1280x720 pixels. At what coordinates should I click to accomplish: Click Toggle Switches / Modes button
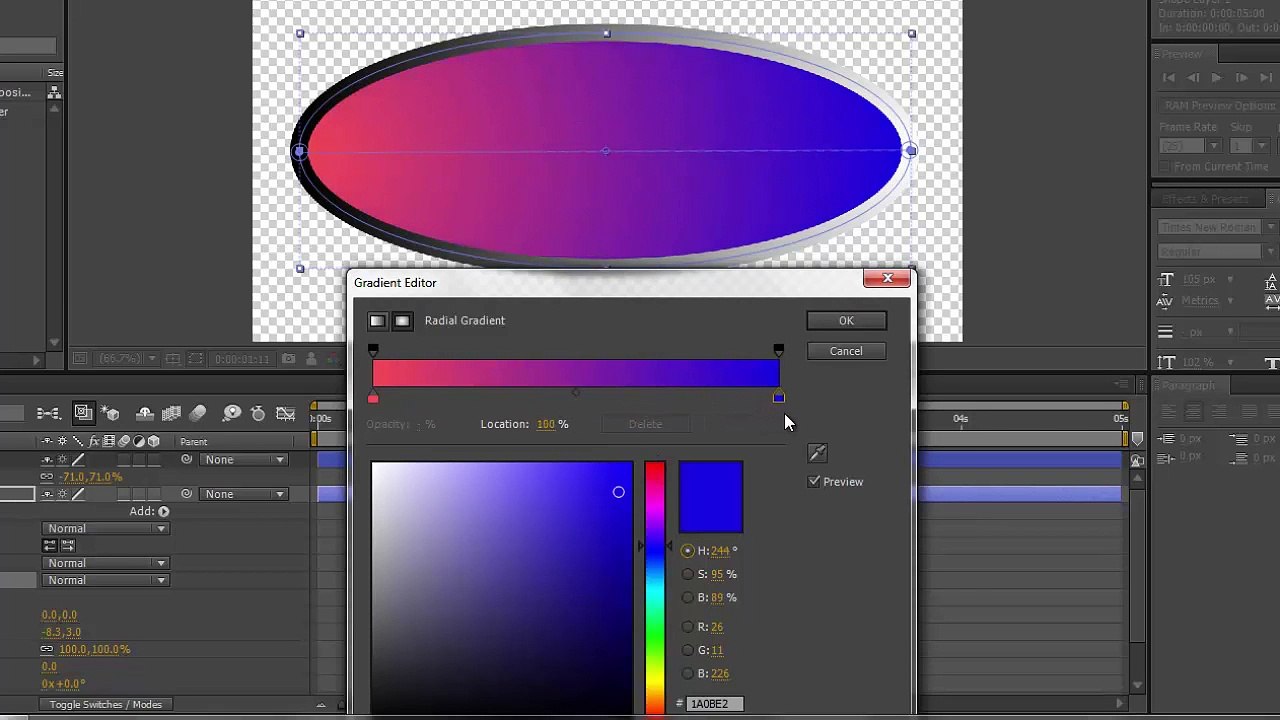[x=106, y=705]
